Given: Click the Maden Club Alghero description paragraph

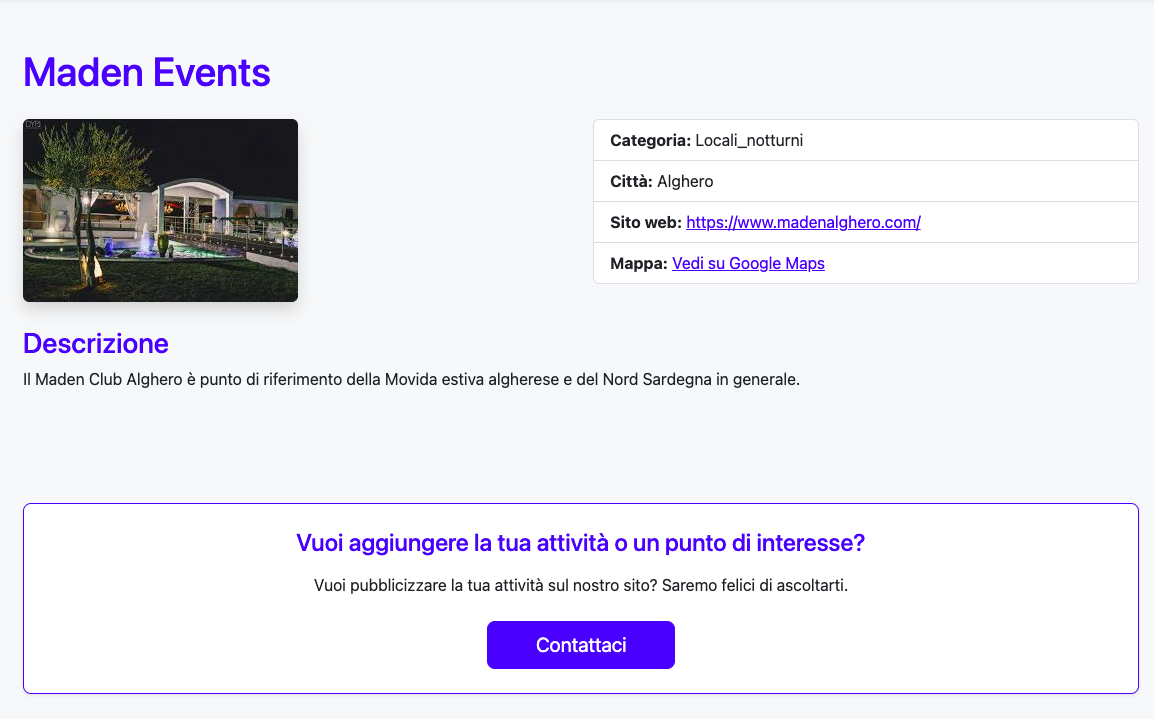Looking at the screenshot, I should [x=410, y=380].
